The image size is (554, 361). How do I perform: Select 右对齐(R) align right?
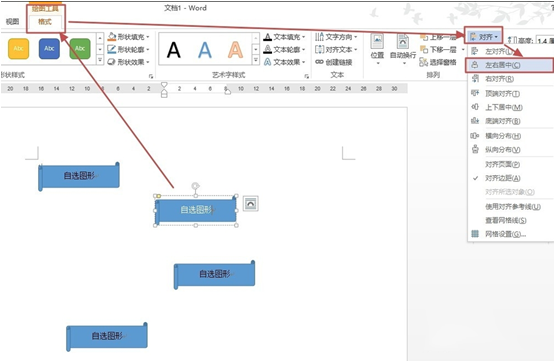[x=511, y=79]
